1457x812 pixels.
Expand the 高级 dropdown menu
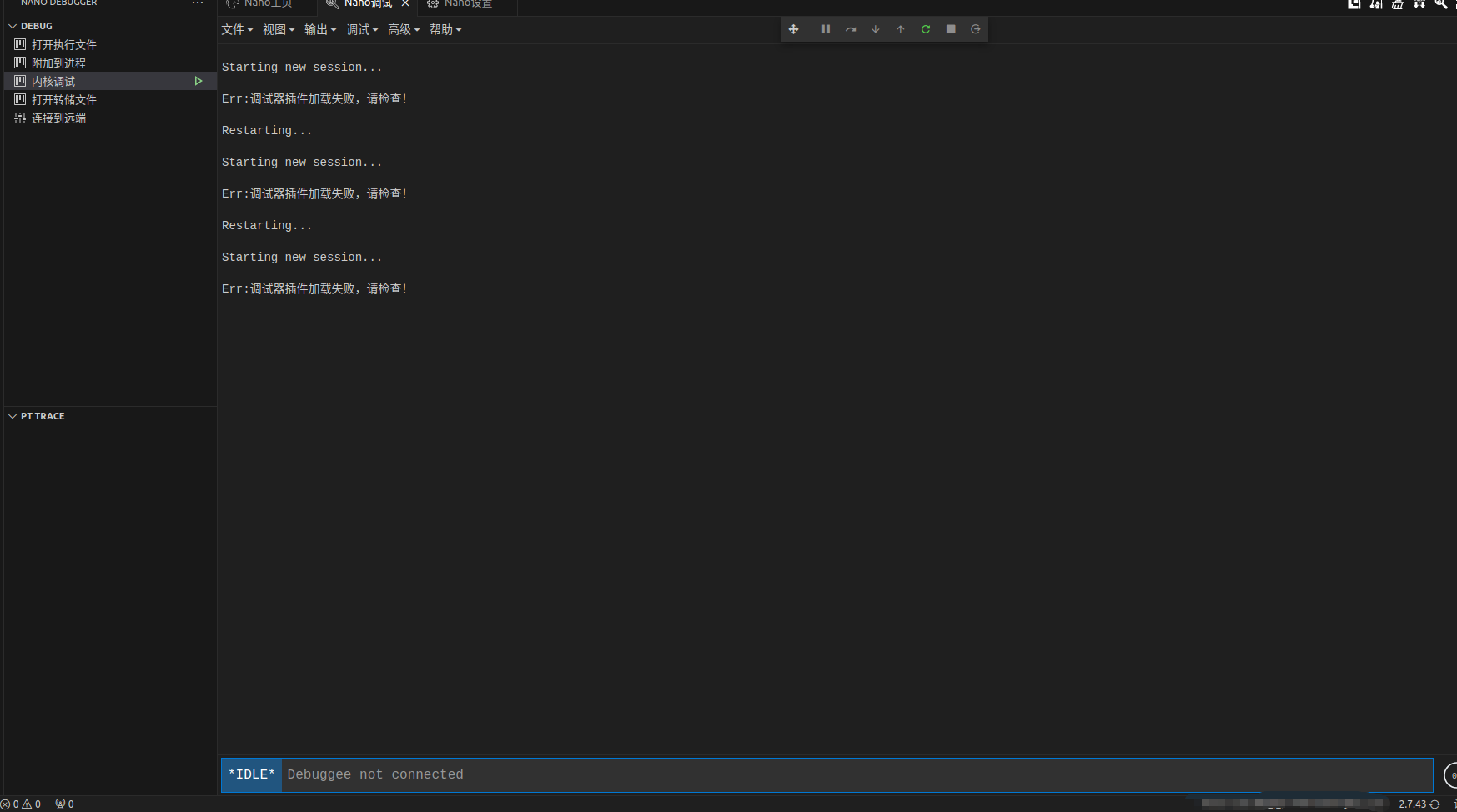coord(404,30)
